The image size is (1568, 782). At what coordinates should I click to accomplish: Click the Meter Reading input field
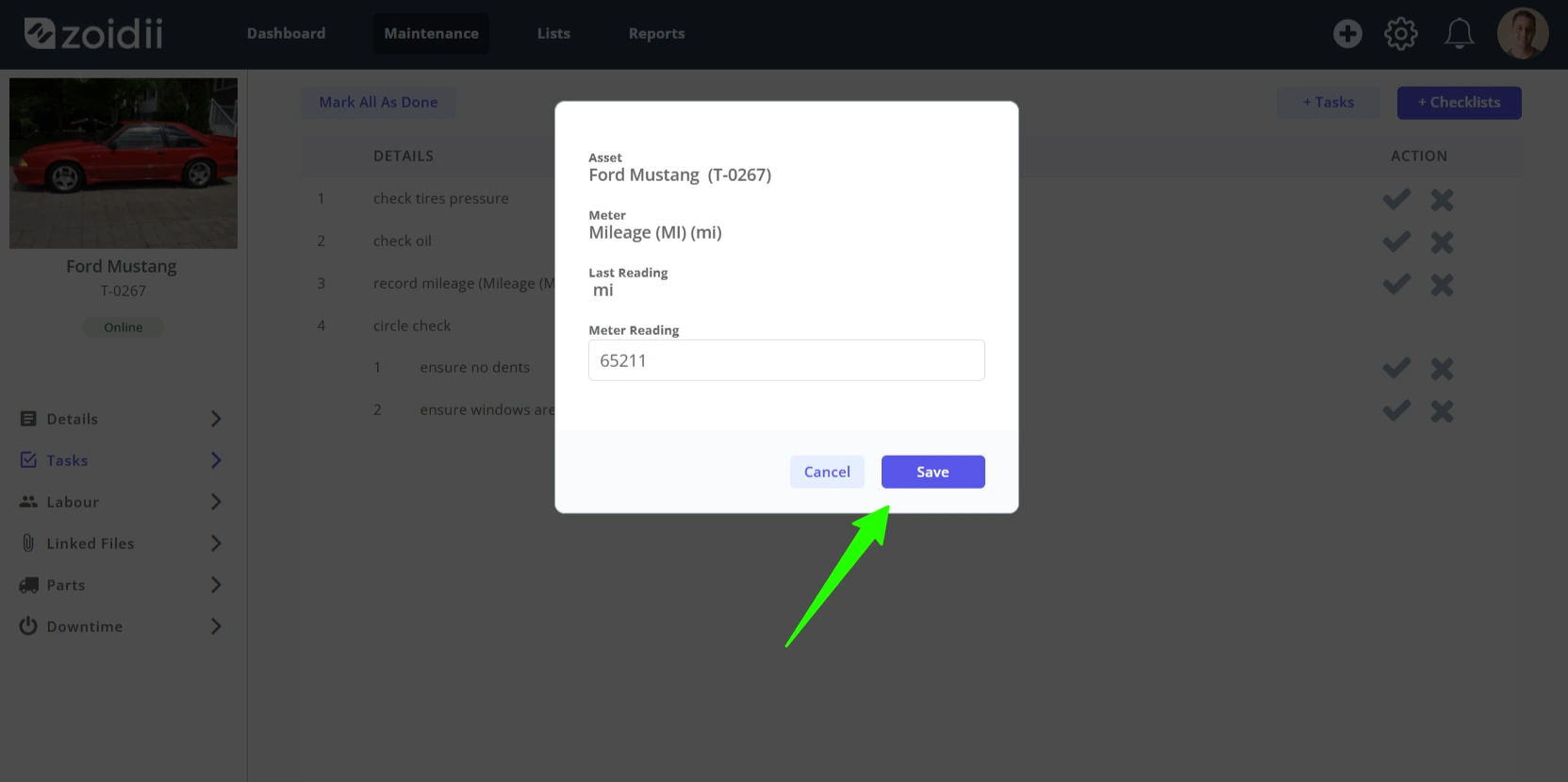pos(786,360)
